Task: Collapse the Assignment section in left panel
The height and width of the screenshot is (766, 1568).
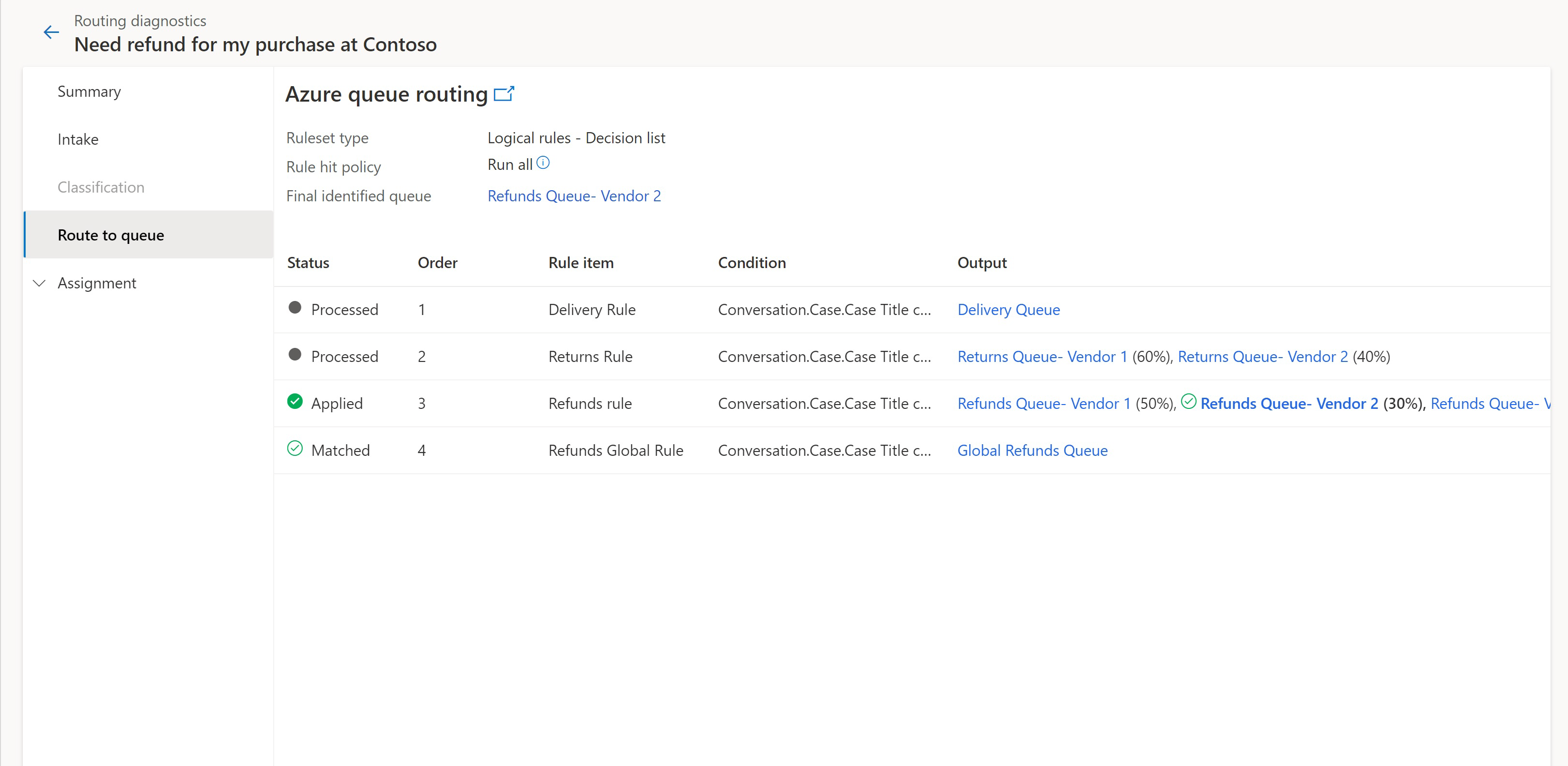Action: tap(40, 283)
